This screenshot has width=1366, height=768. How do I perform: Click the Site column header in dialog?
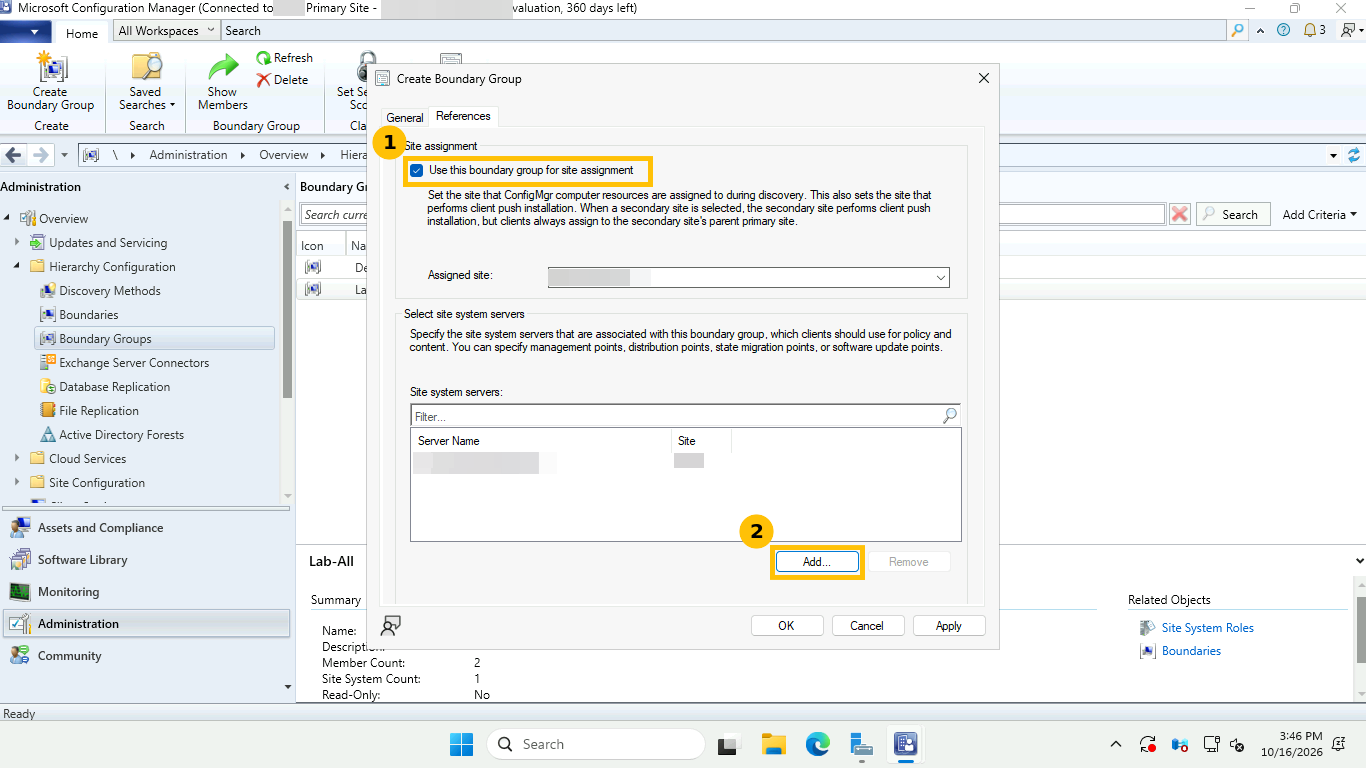[701, 441]
